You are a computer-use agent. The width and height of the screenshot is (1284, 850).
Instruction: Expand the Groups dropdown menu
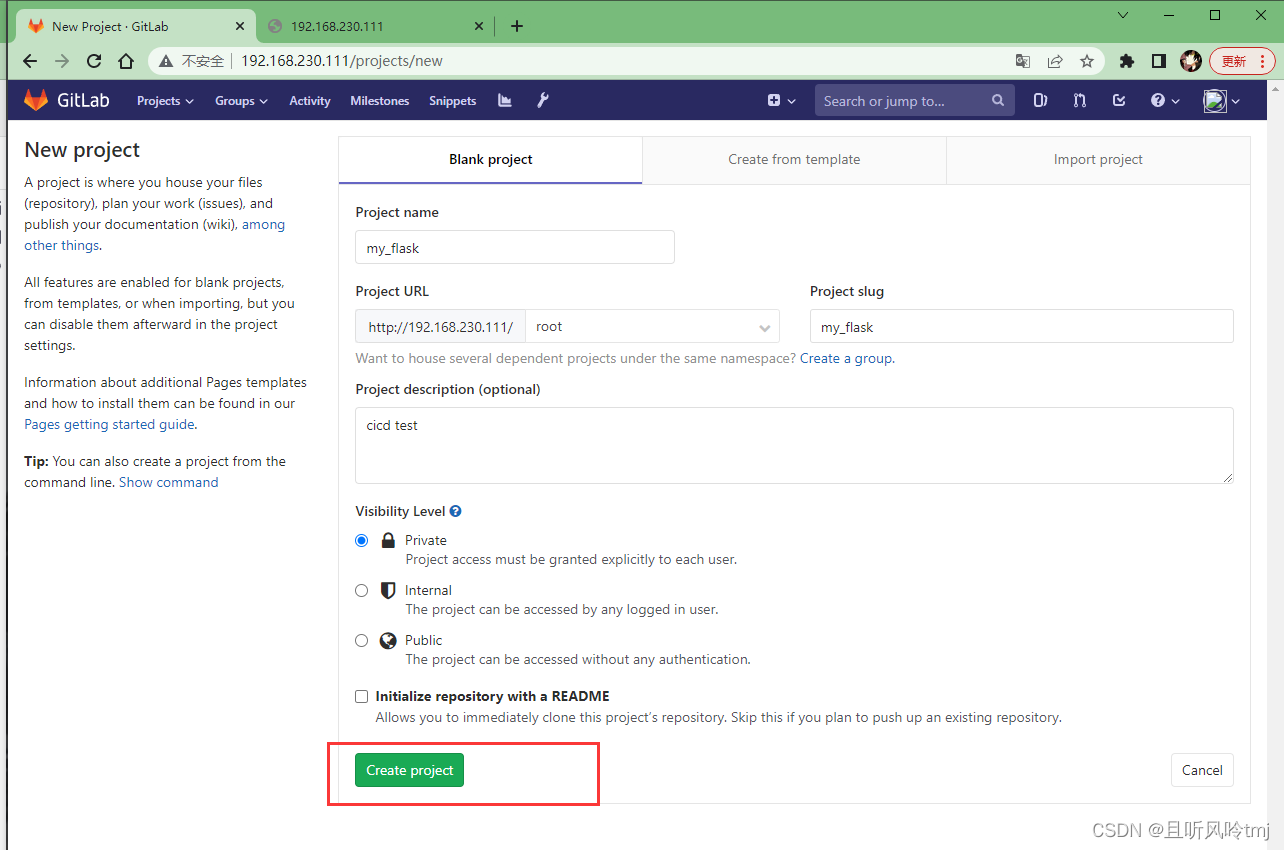tap(241, 100)
